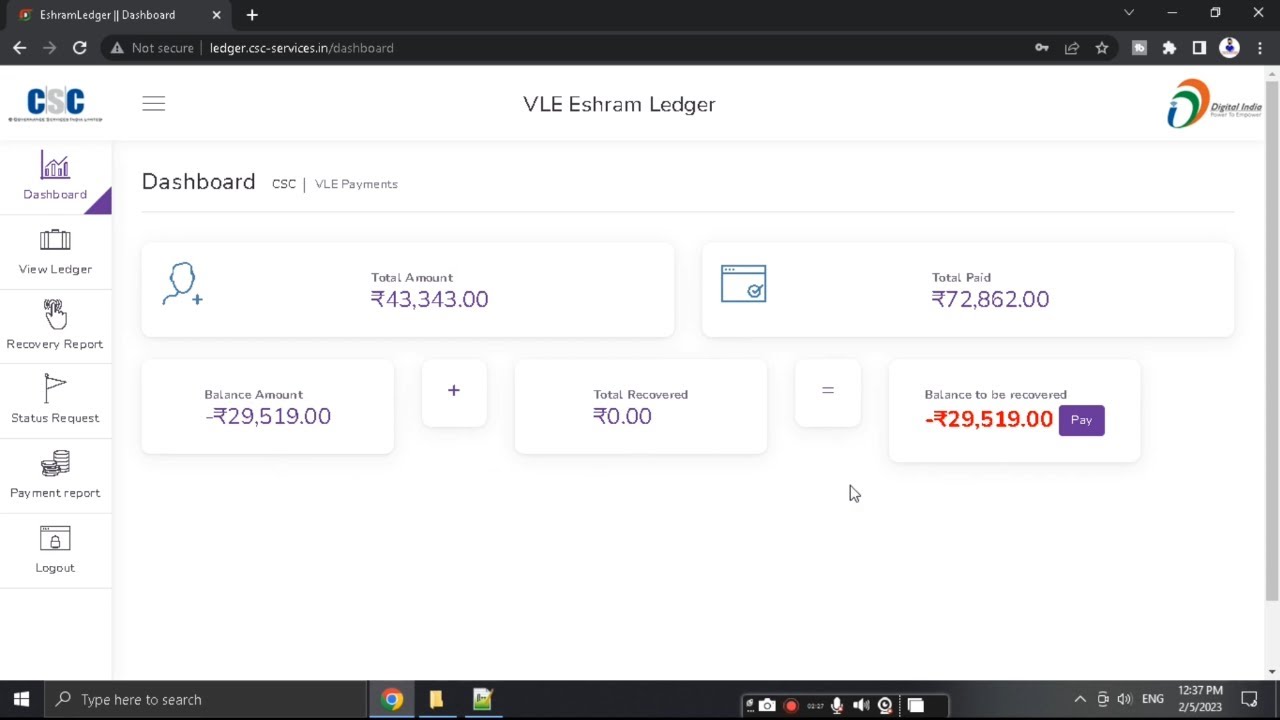Open the Chrome three-dot menu

[x=1260, y=48]
